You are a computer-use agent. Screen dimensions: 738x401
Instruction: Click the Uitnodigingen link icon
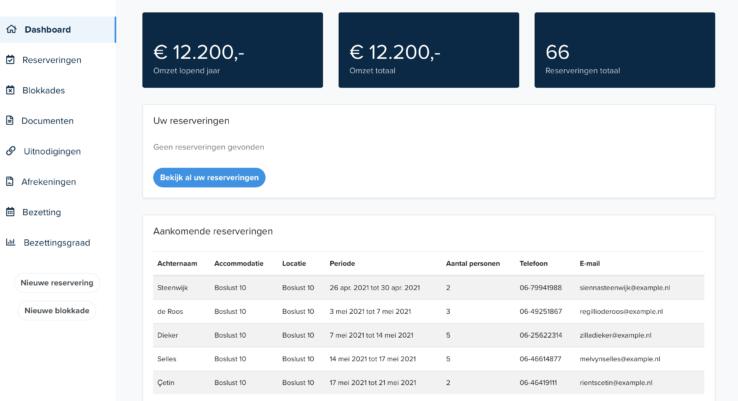pyautogui.click(x=10, y=151)
